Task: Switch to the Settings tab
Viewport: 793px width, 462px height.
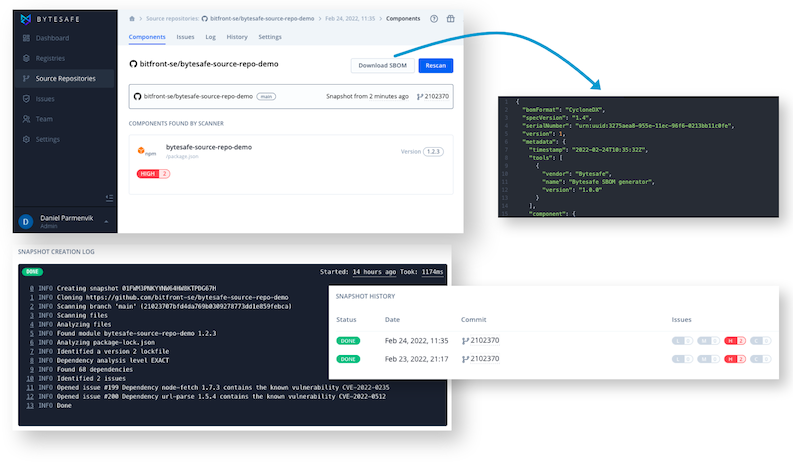Action: (x=270, y=37)
